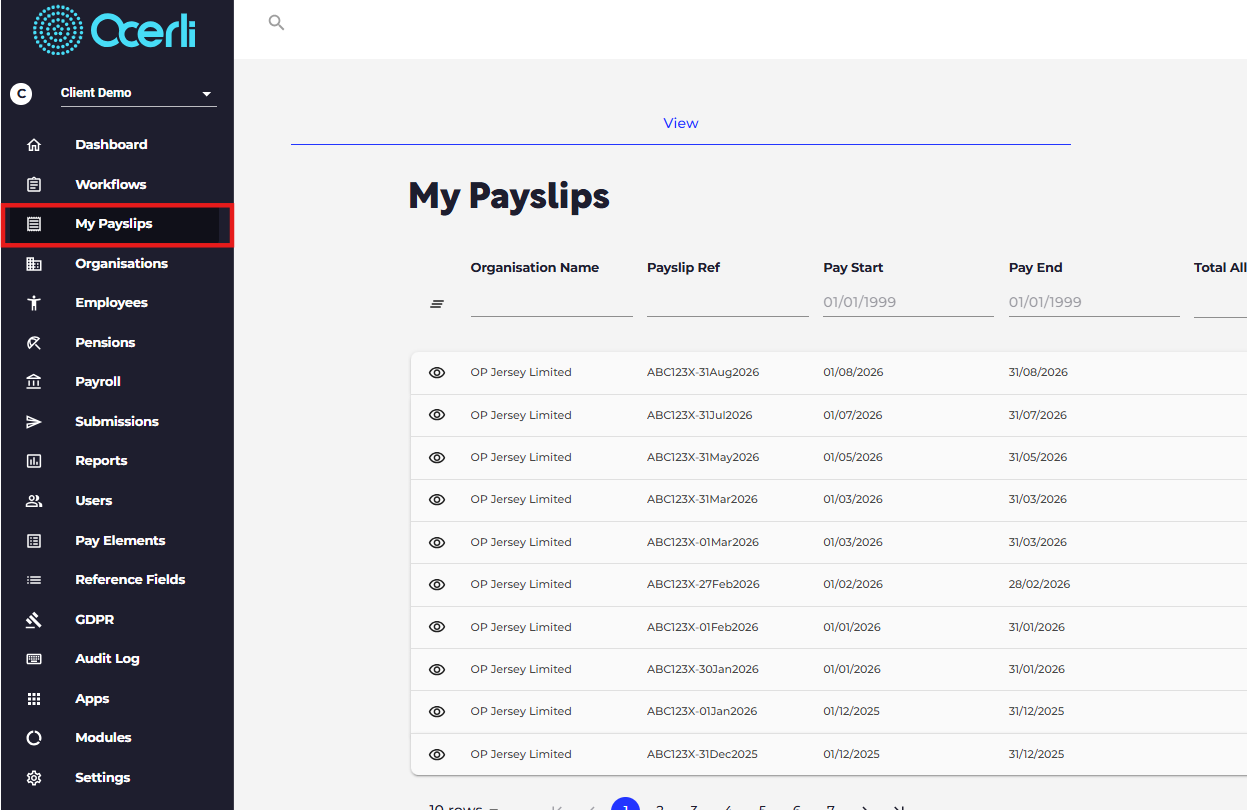Viewport: 1247px width, 810px height.
Task: Open the search magnifier icon
Action: [x=277, y=22]
